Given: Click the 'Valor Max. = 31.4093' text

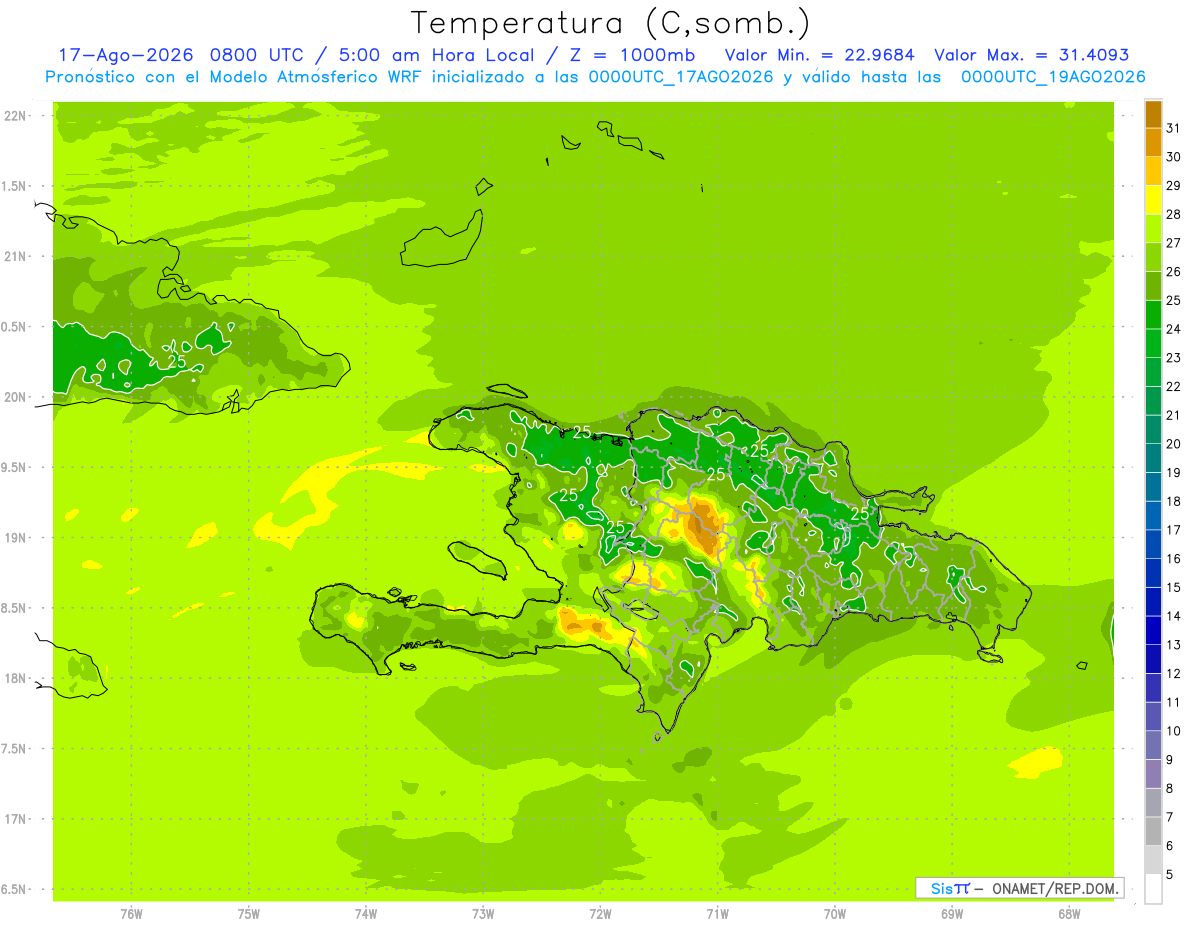Looking at the screenshot, I should pyautogui.click(x=1032, y=55).
